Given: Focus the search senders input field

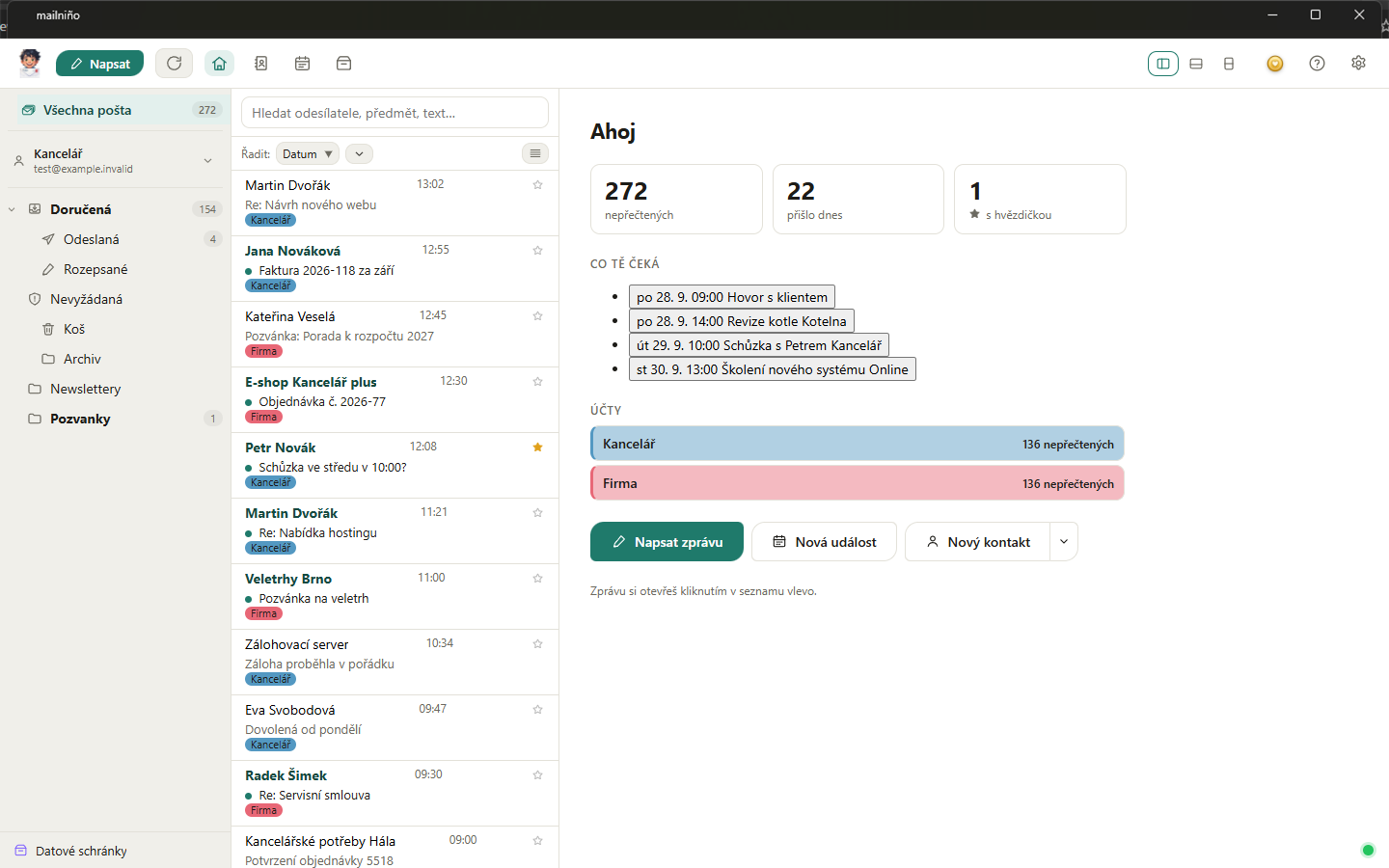Looking at the screenshot, I should 395,113.
